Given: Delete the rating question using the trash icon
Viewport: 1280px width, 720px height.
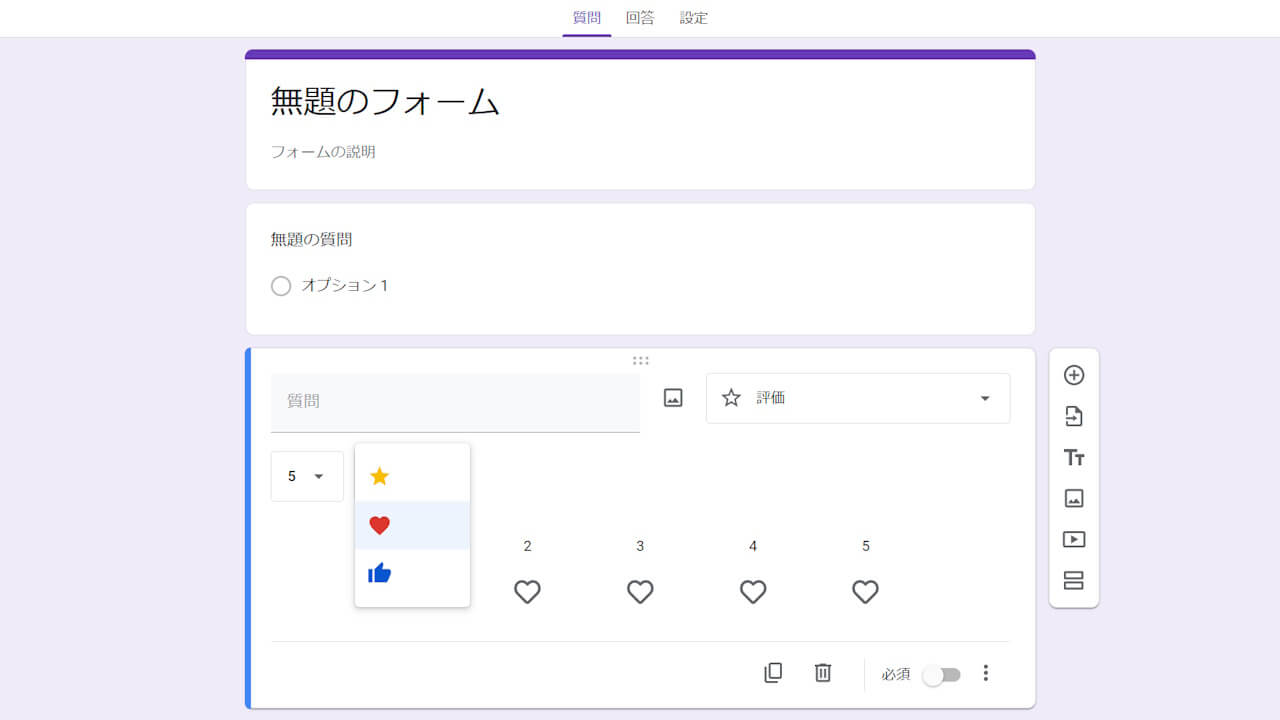Looking at the screenshot, I should (822, 673).
